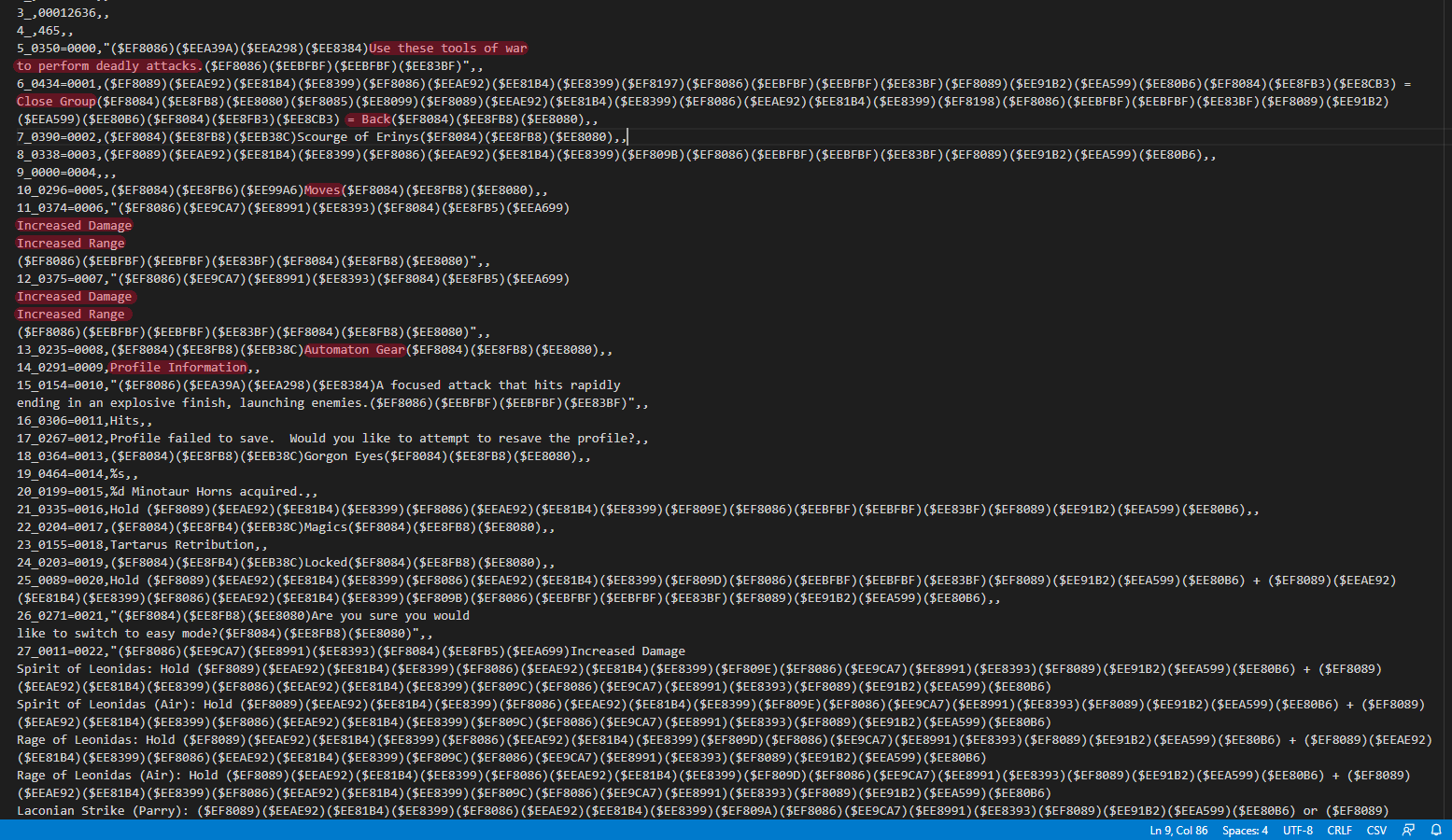Change indentation via Spaces: 4
Image resolution: width=1452 pixels, height=840 pixels.
point(1245,830)
